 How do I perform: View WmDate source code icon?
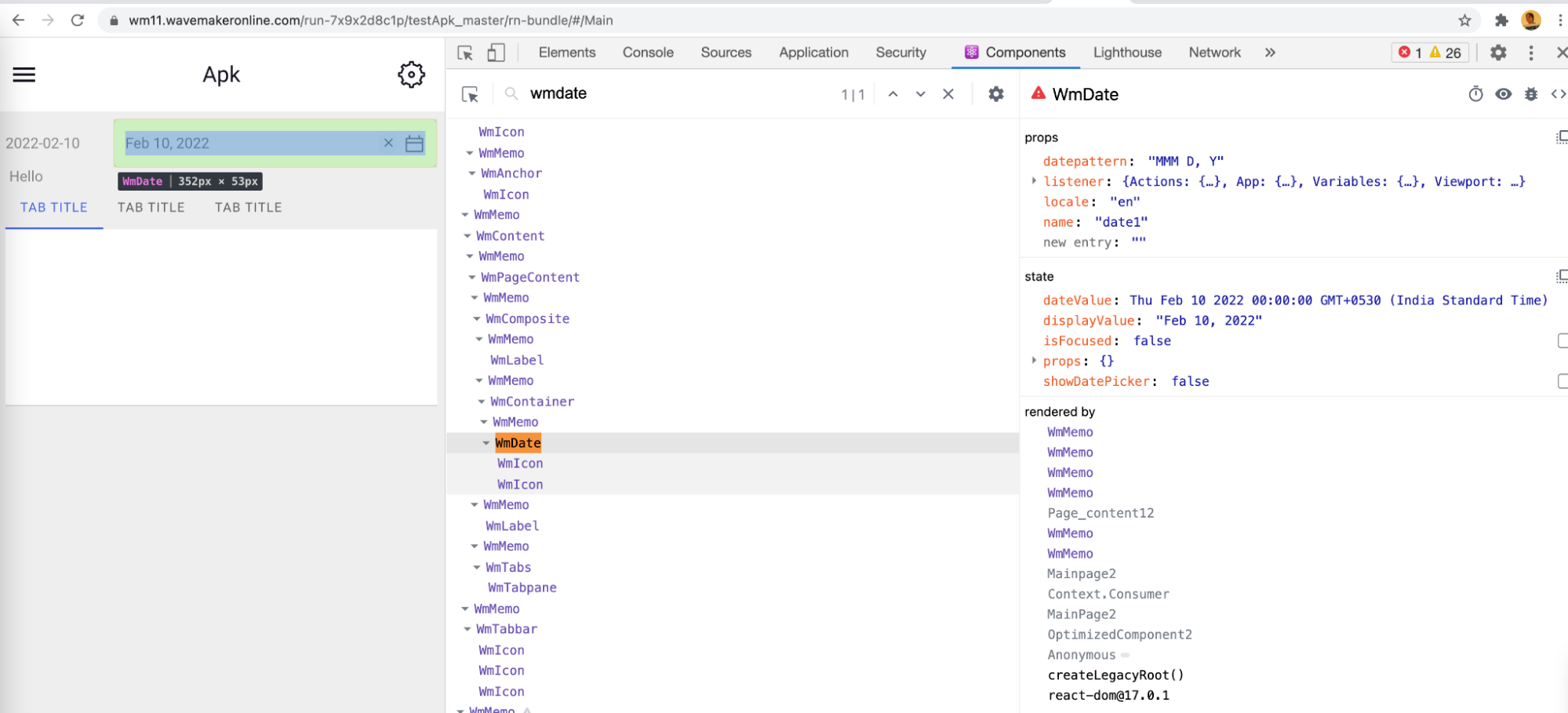click(1558, 94)
